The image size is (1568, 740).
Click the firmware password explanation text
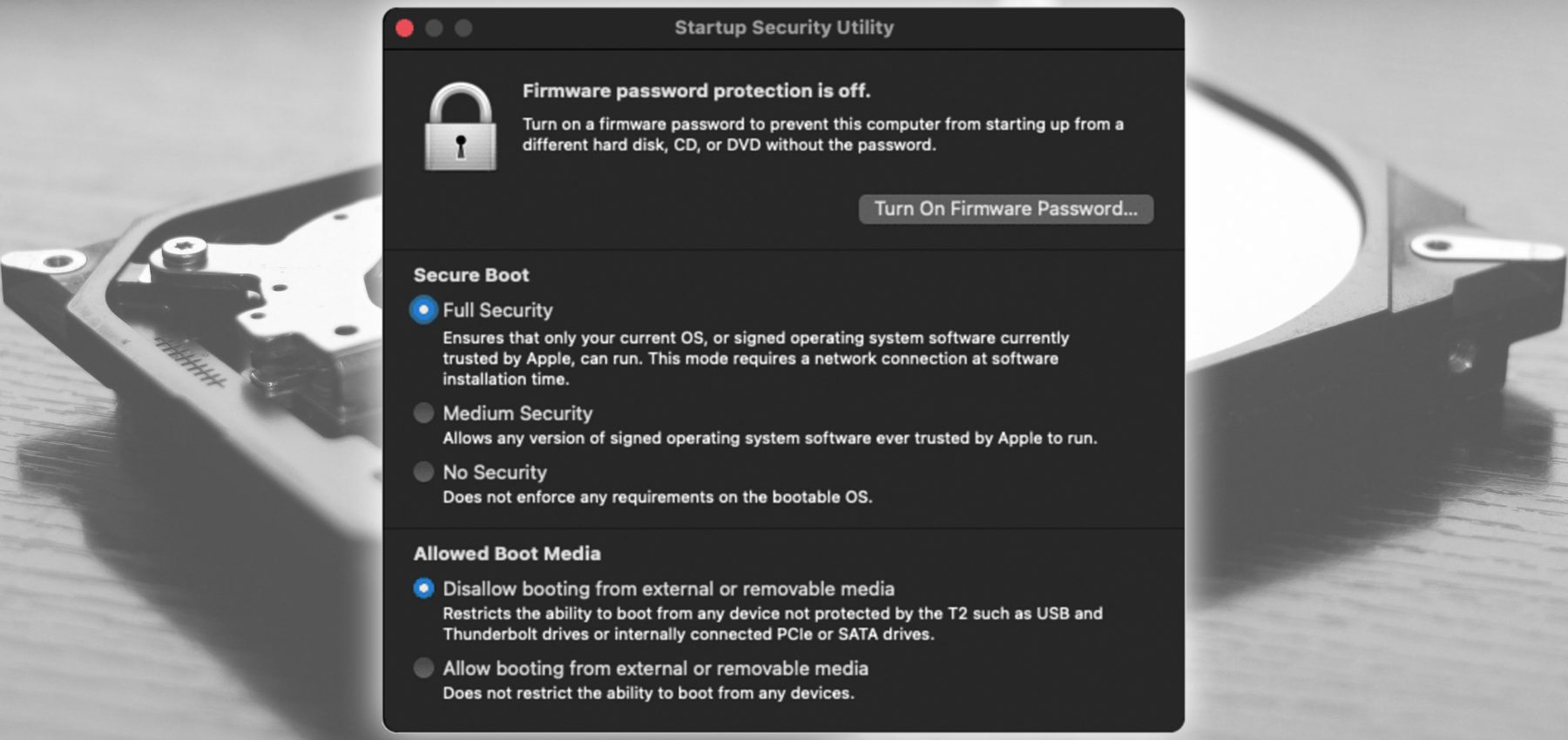coord(822,135)
